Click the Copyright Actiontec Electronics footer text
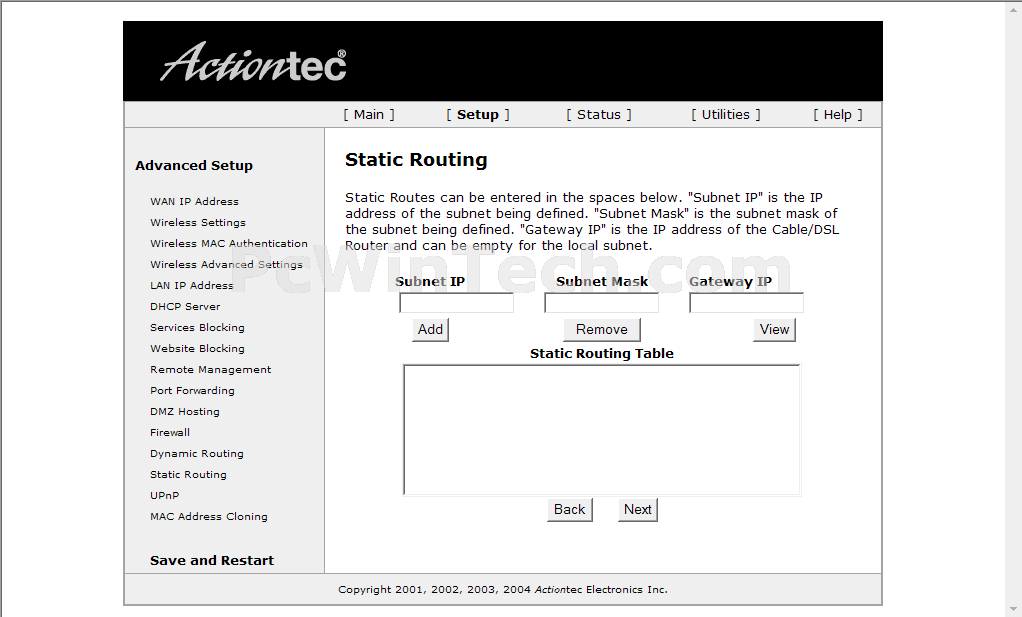Image resolution: width=1022 pixels, height=617 pixels. click(x=503, y=590)
